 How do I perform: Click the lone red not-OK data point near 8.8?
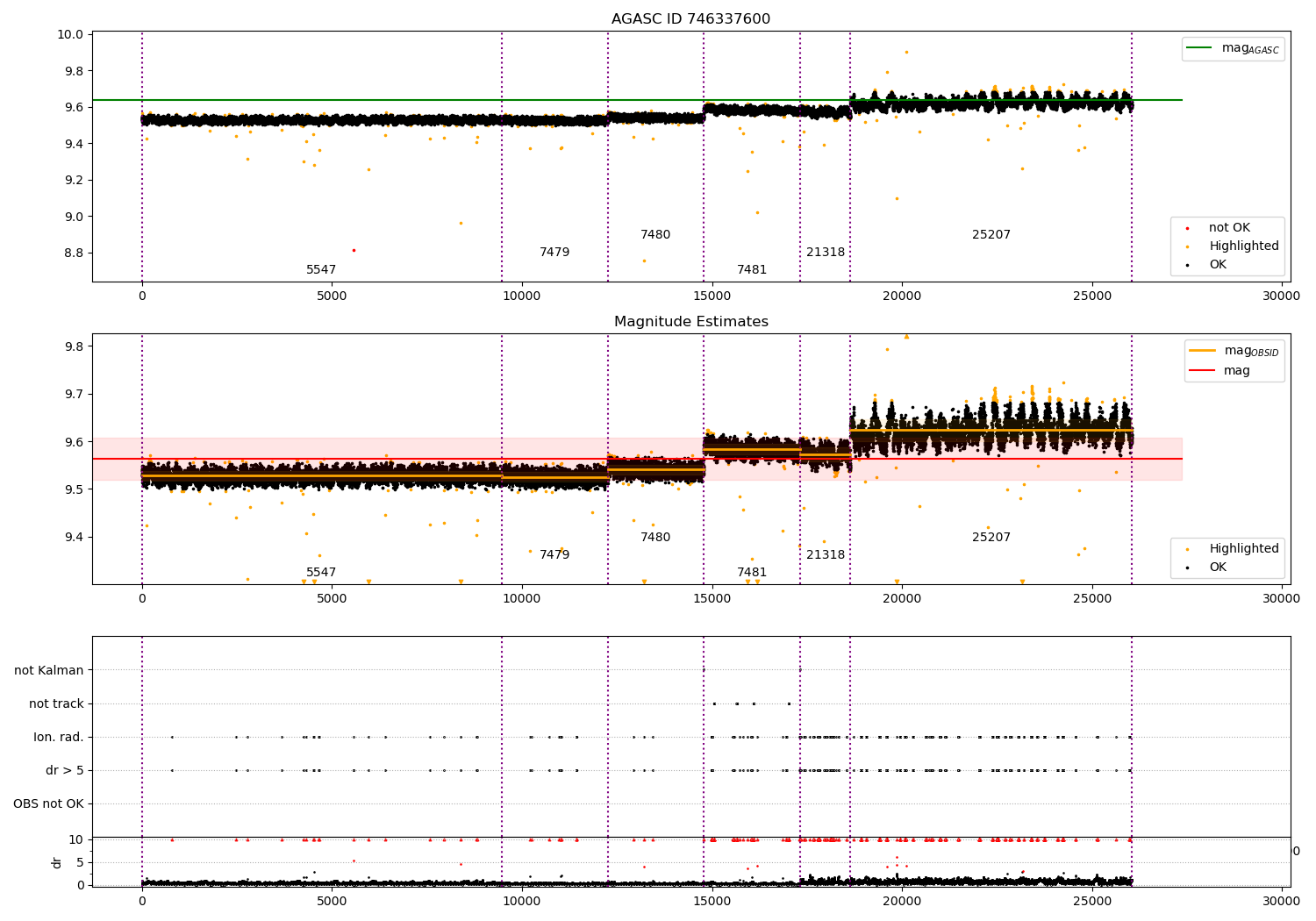[x=354, y=250]
